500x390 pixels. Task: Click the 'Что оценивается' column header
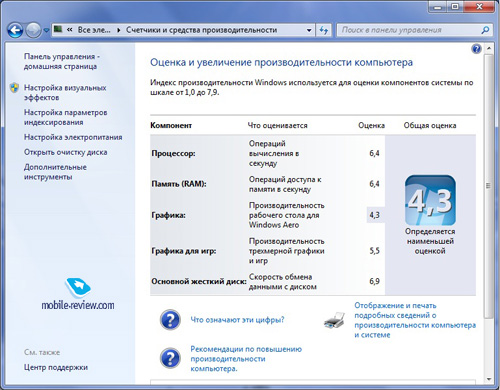[x=277, y=126]
